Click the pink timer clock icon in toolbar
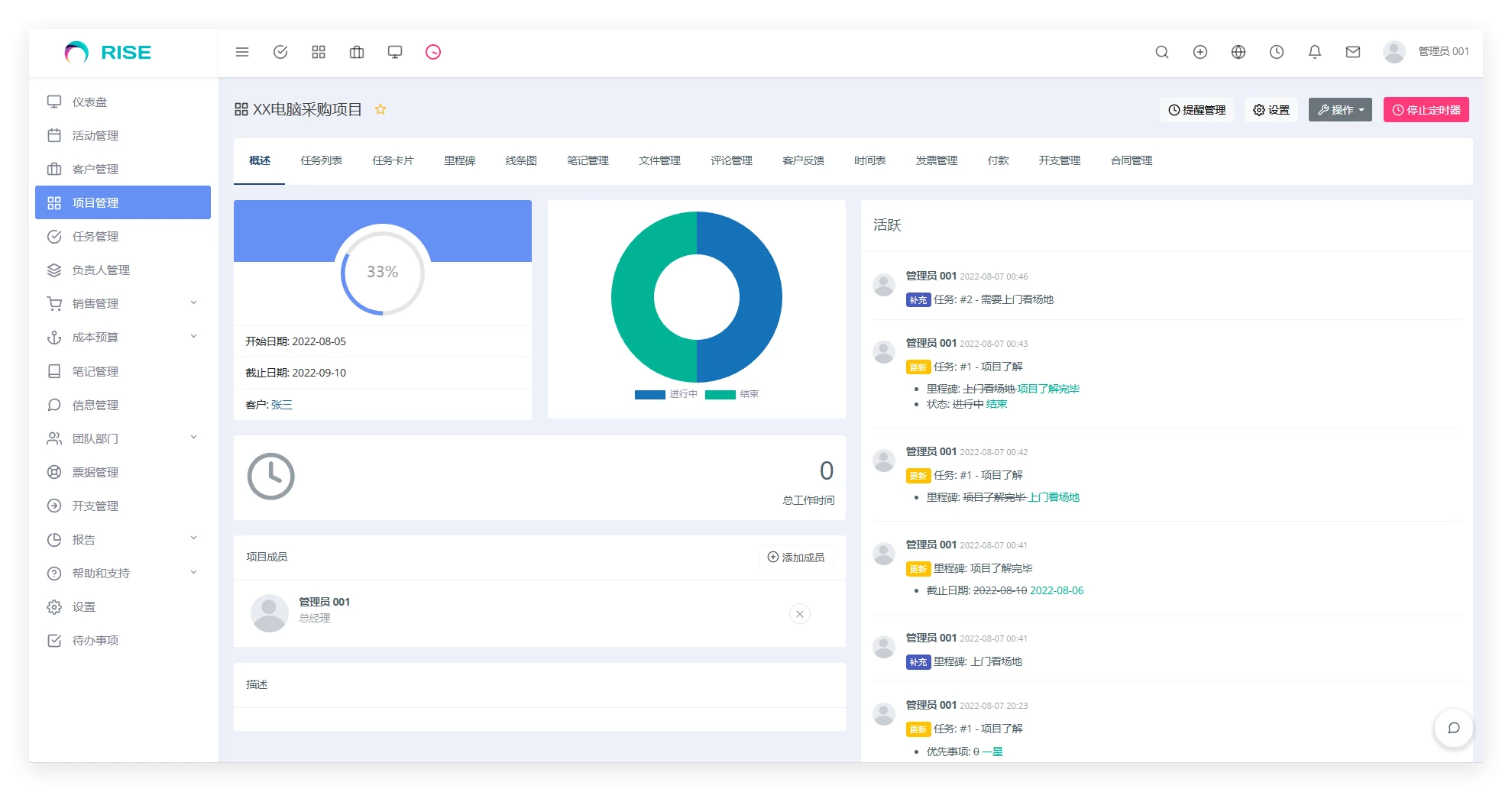Image resolution: width=1512 pixels, height=792 pixels. tap(433, 52)
